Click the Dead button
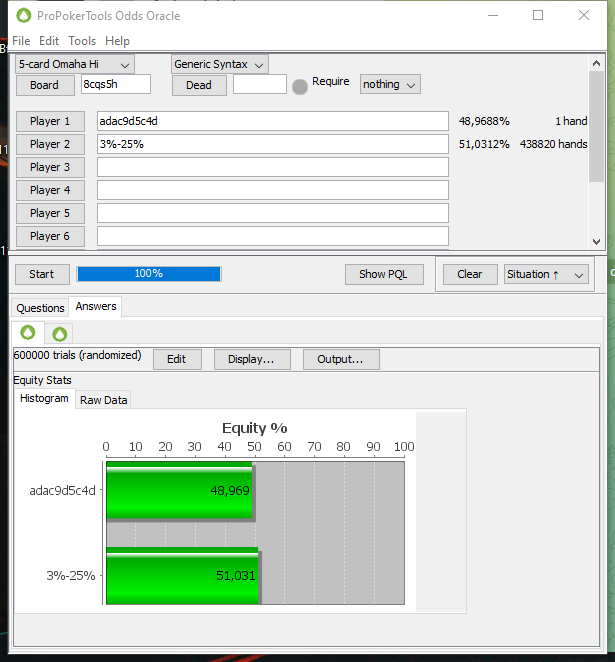This screenshot has width=615, height=662. point(199,85)
